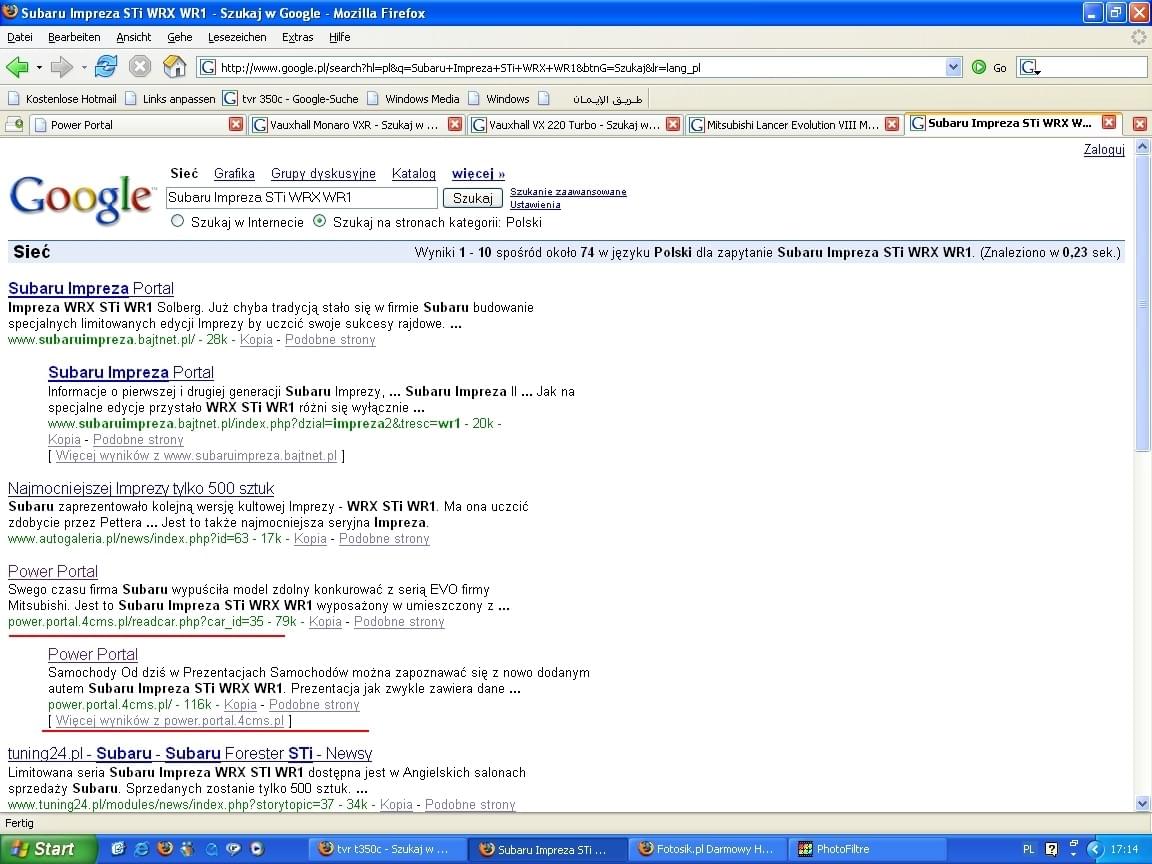The width and height of the screenshot is (1152, 864).
Task: Open the tvr 350c Google-Suche bookmark
Action: 291,98
